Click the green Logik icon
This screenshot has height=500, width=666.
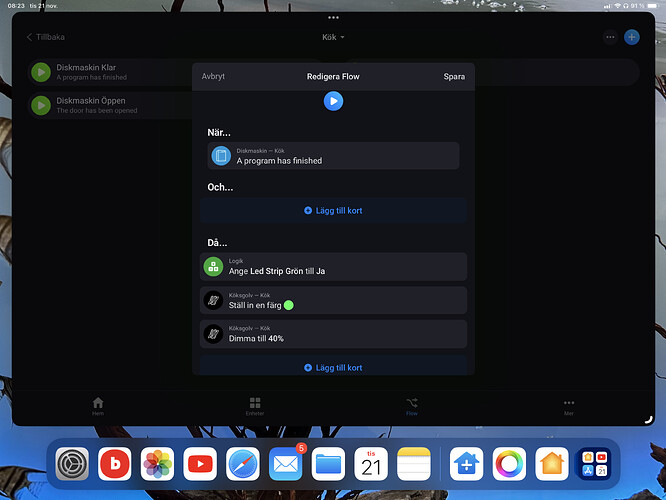pyautogui.click(x=213, y=267)
